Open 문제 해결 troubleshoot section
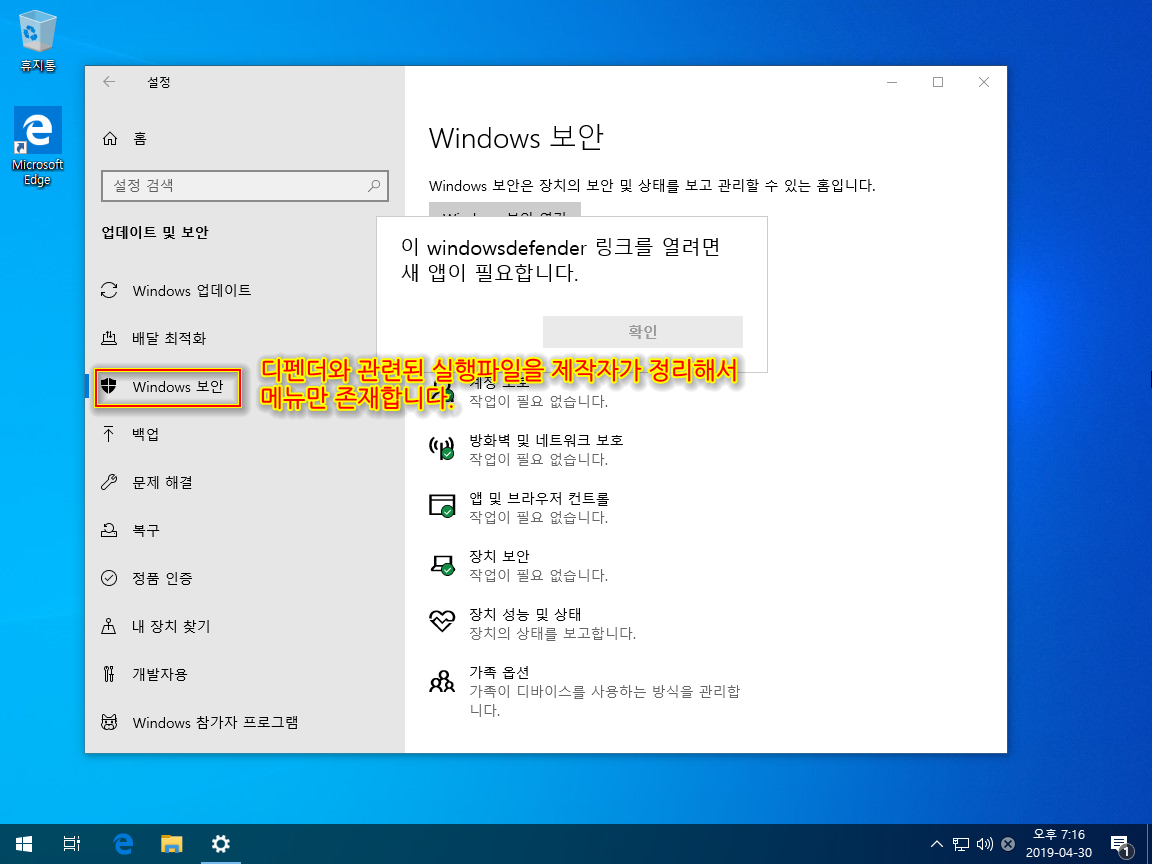Screen dimensions: 1152x864 (x=245, y=482)
